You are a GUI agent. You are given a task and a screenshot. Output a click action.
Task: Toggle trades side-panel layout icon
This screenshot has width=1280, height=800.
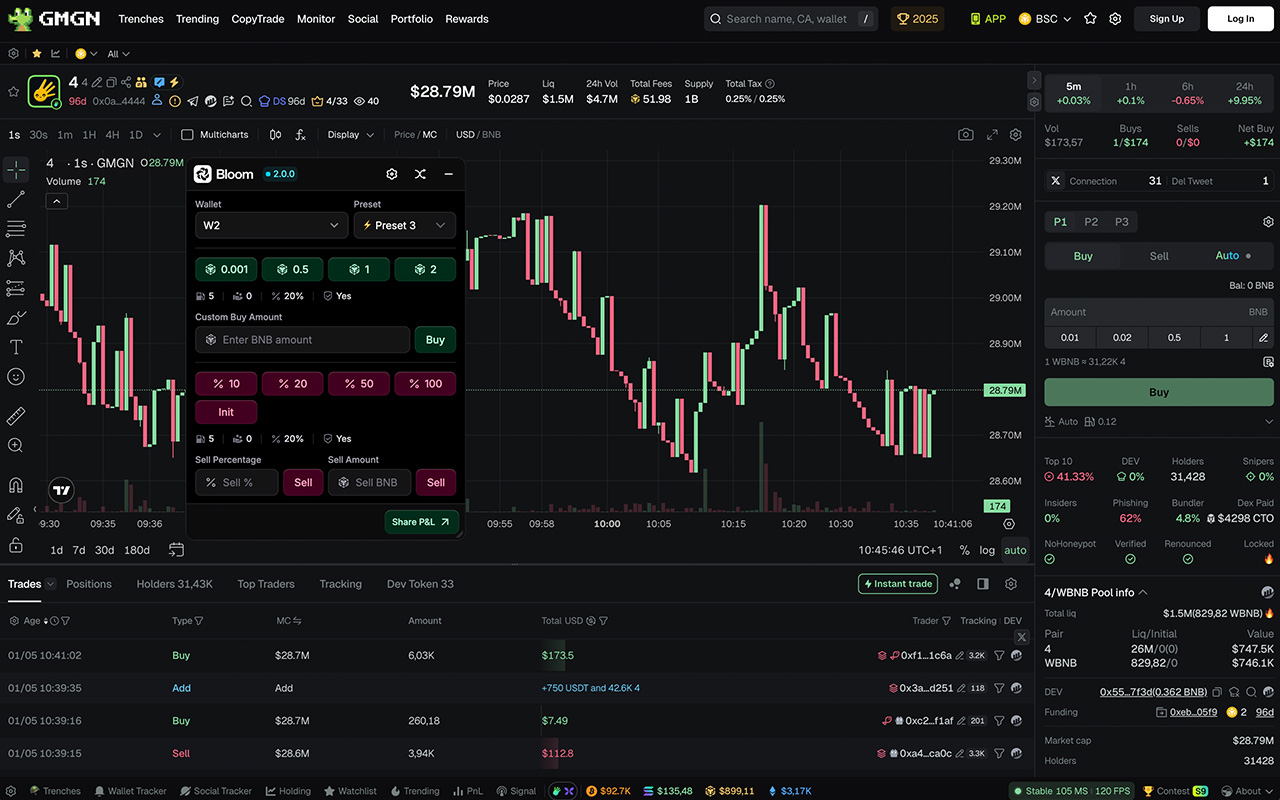point(983,584)
